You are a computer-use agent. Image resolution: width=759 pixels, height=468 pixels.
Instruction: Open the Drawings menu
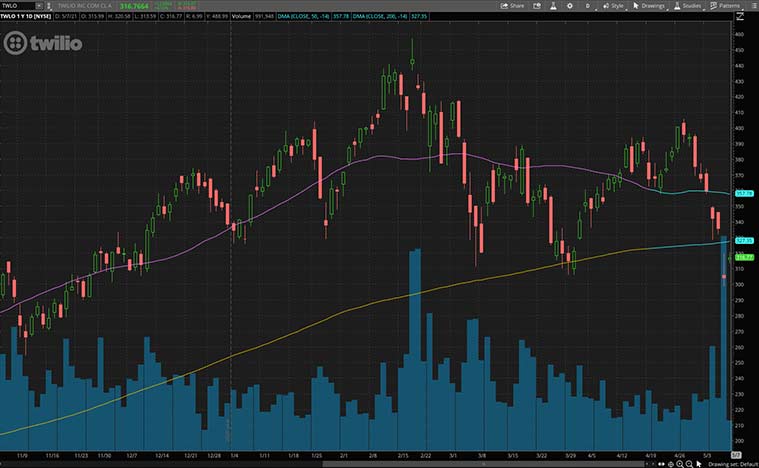click(650, 5)
